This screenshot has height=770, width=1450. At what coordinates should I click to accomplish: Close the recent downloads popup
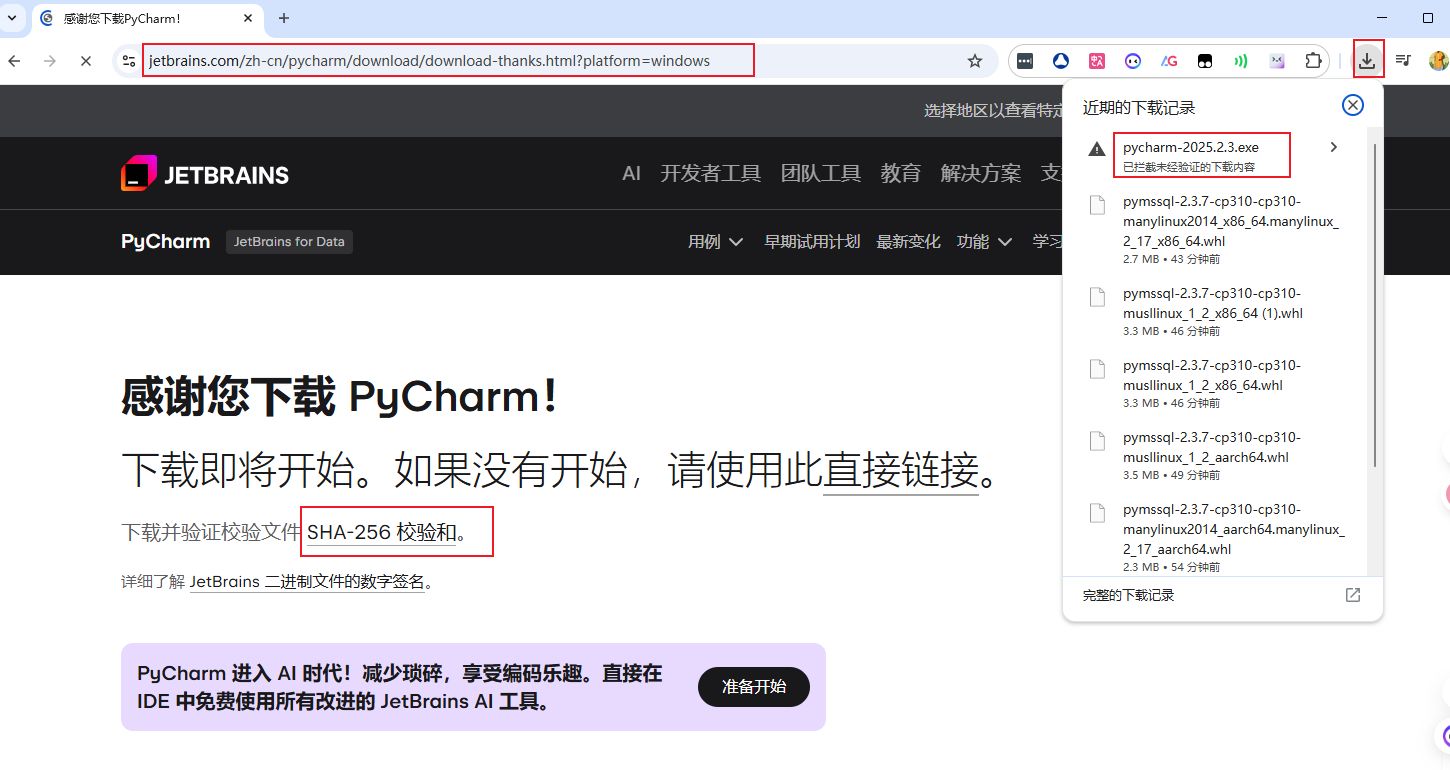tap(1352, 105)
